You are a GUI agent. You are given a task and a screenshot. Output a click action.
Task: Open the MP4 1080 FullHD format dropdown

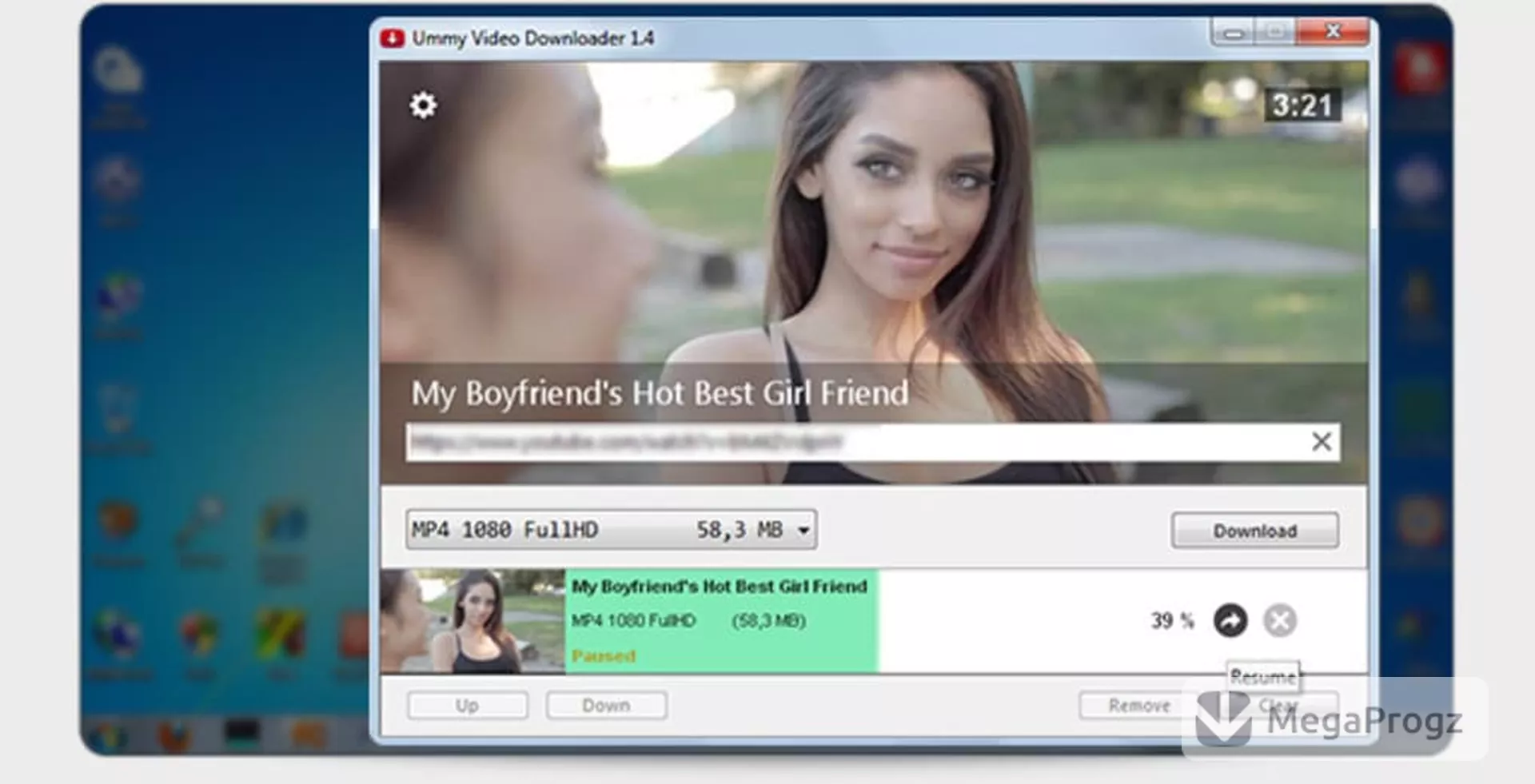(x=611, y=529)
